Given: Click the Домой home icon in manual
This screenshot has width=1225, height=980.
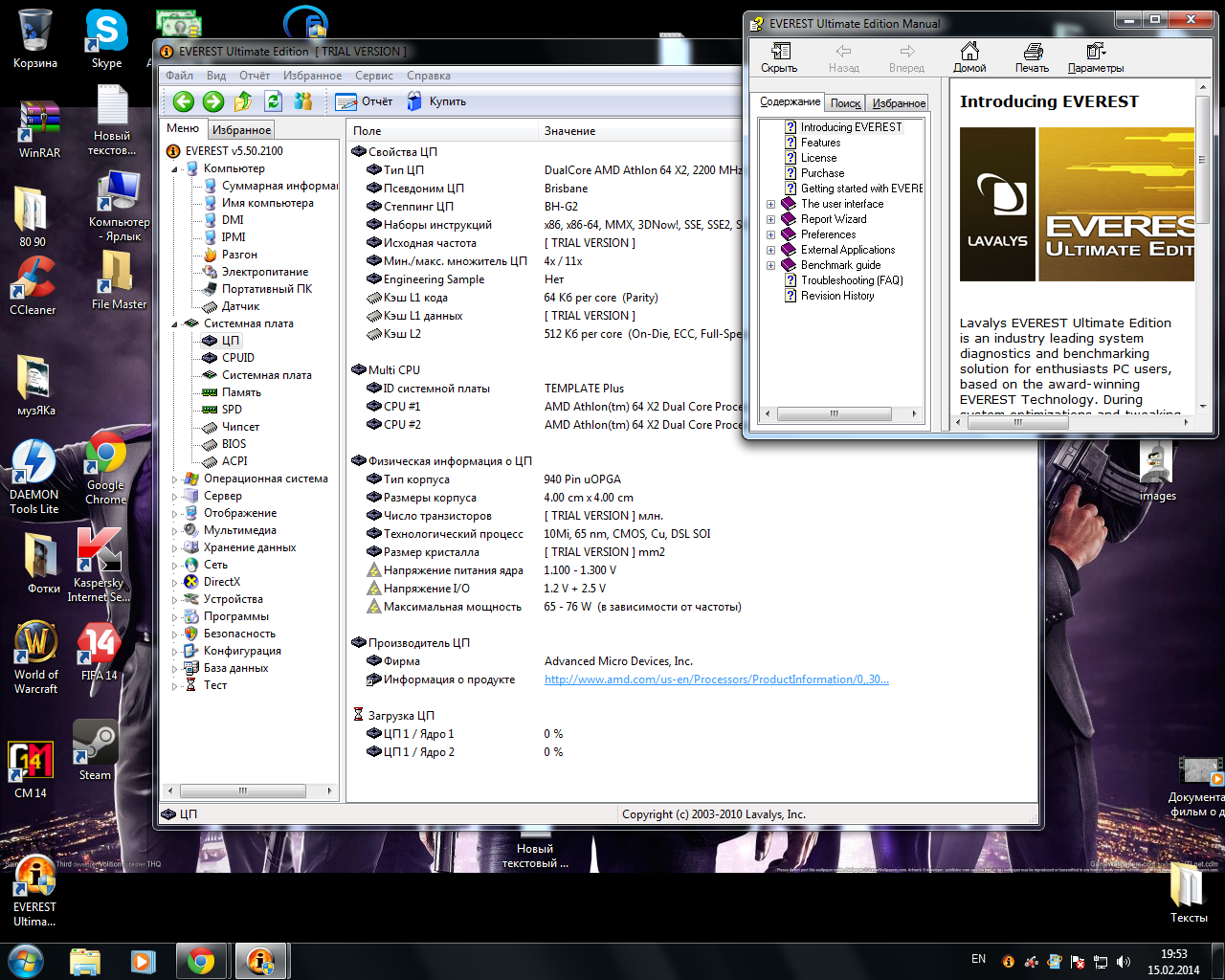Looking at the screenshot, I should tap(969, 57).
